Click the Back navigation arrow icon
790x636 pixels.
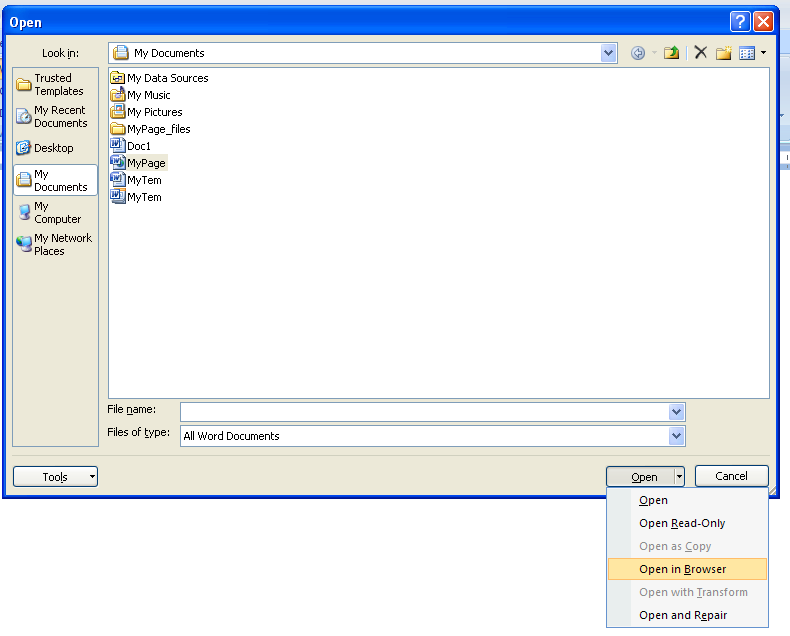click(638, 53)
